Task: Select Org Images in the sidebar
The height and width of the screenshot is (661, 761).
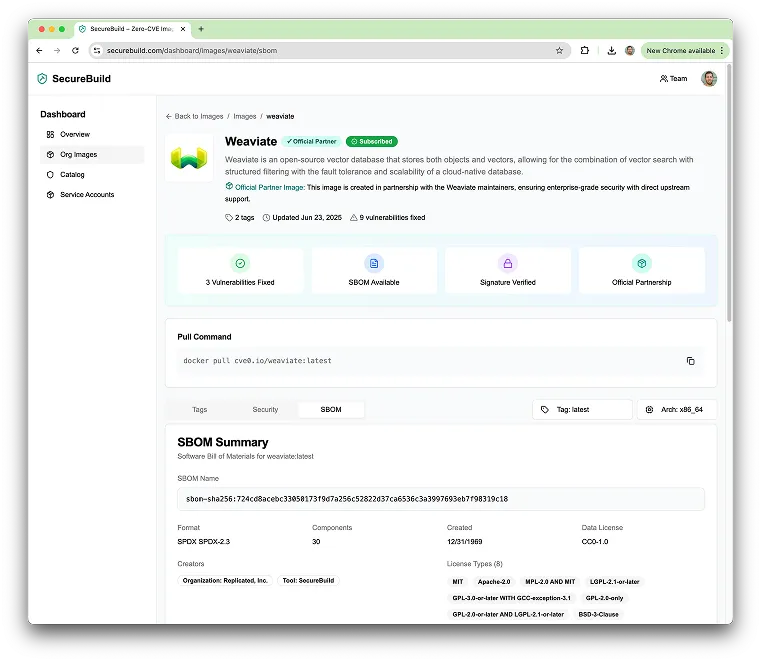Action: click(92, 154)
